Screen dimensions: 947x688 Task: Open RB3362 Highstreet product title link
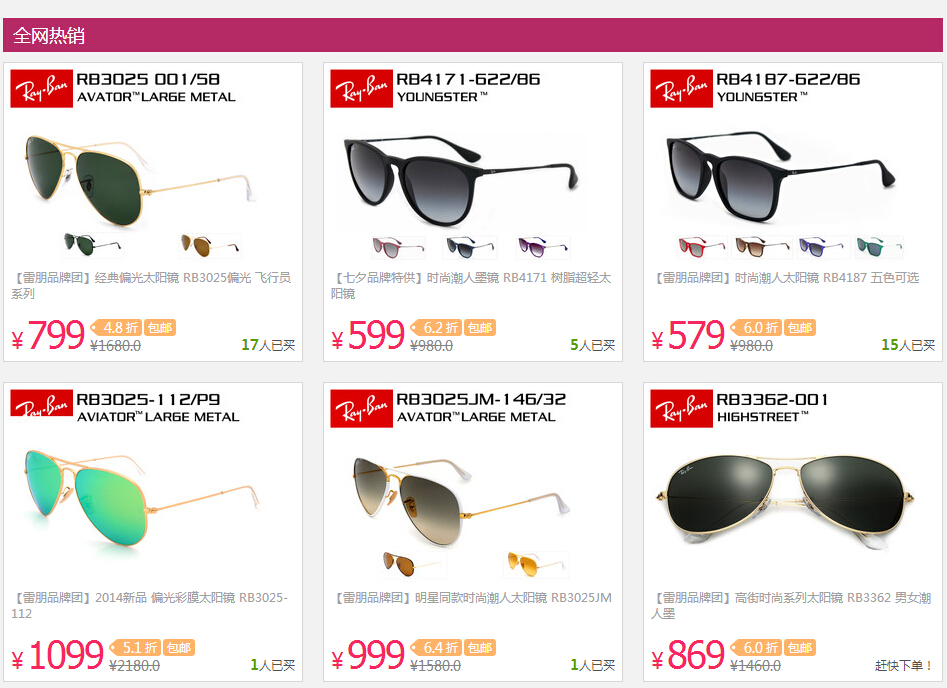click(x=791, y=605)
